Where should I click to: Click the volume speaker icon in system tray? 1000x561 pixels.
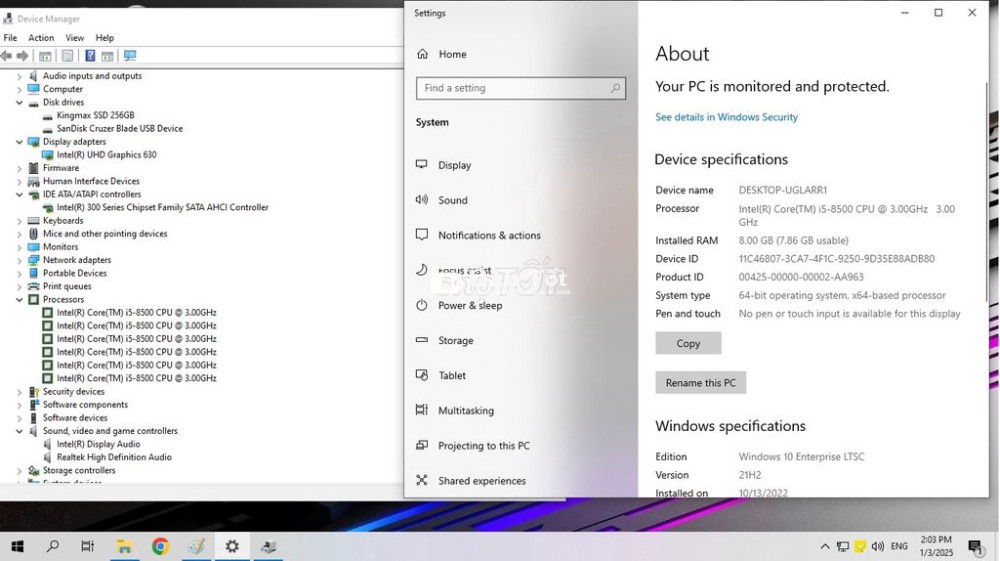(x=878, y=546)
